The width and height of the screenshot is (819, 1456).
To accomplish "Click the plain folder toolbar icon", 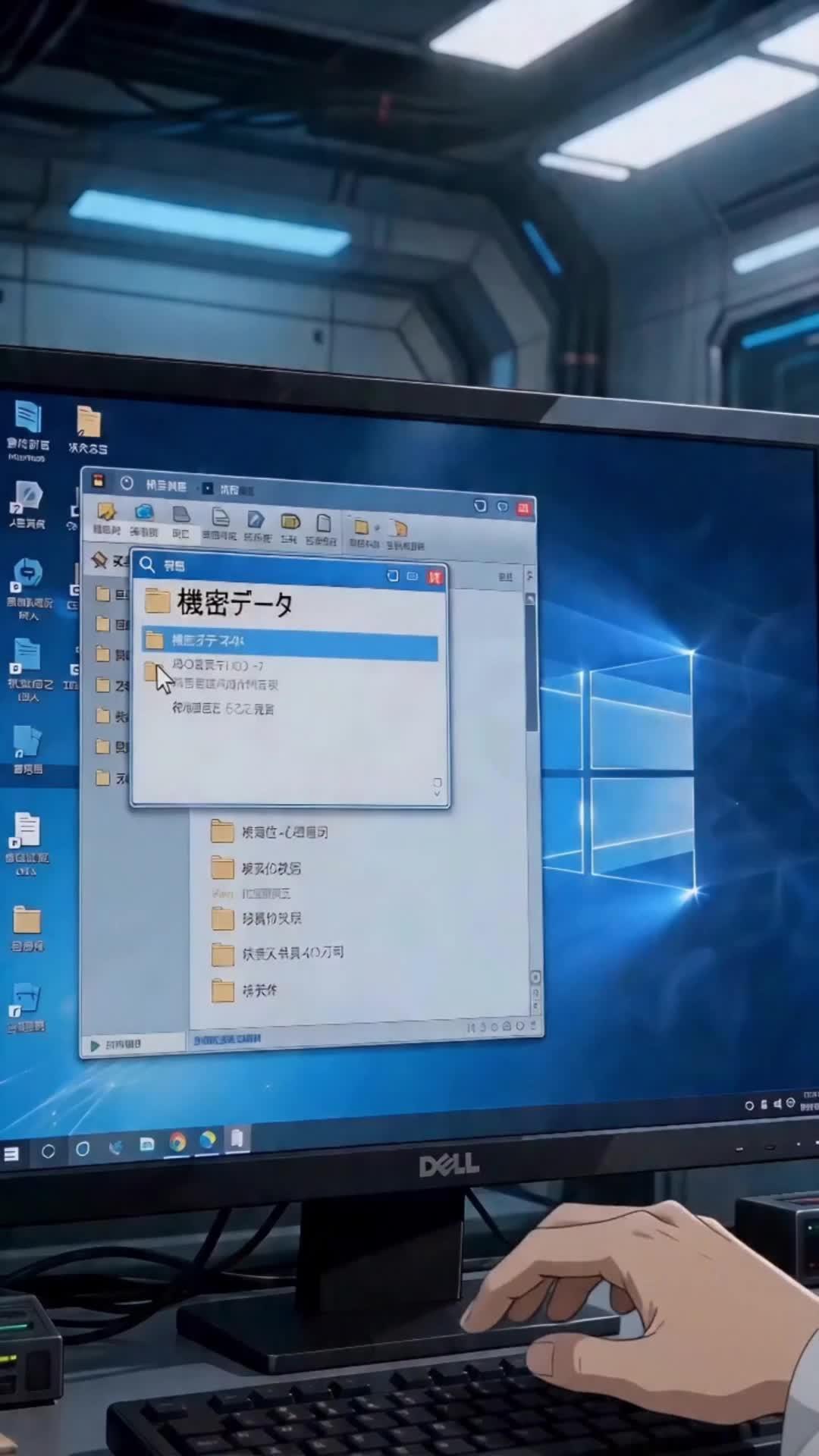I will coord(362,526).
